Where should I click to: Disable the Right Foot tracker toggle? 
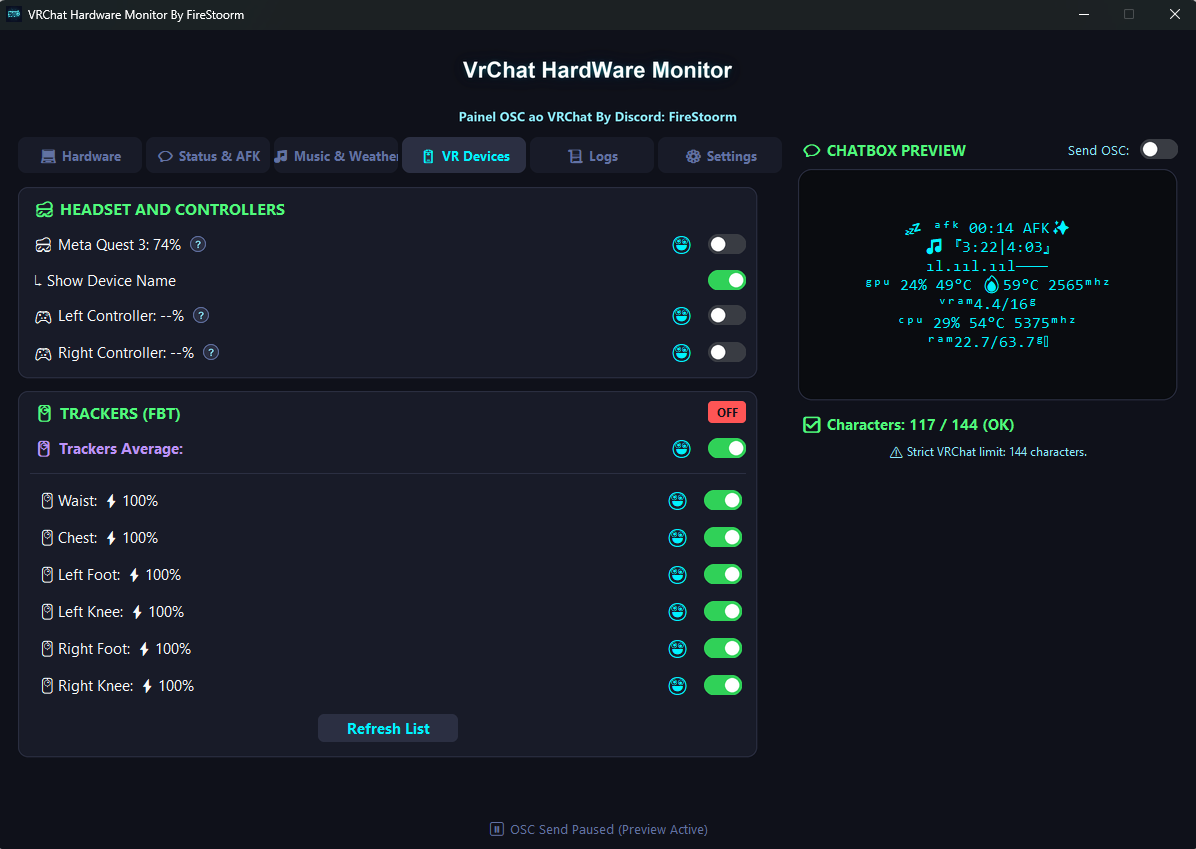(x=722, y=648)
